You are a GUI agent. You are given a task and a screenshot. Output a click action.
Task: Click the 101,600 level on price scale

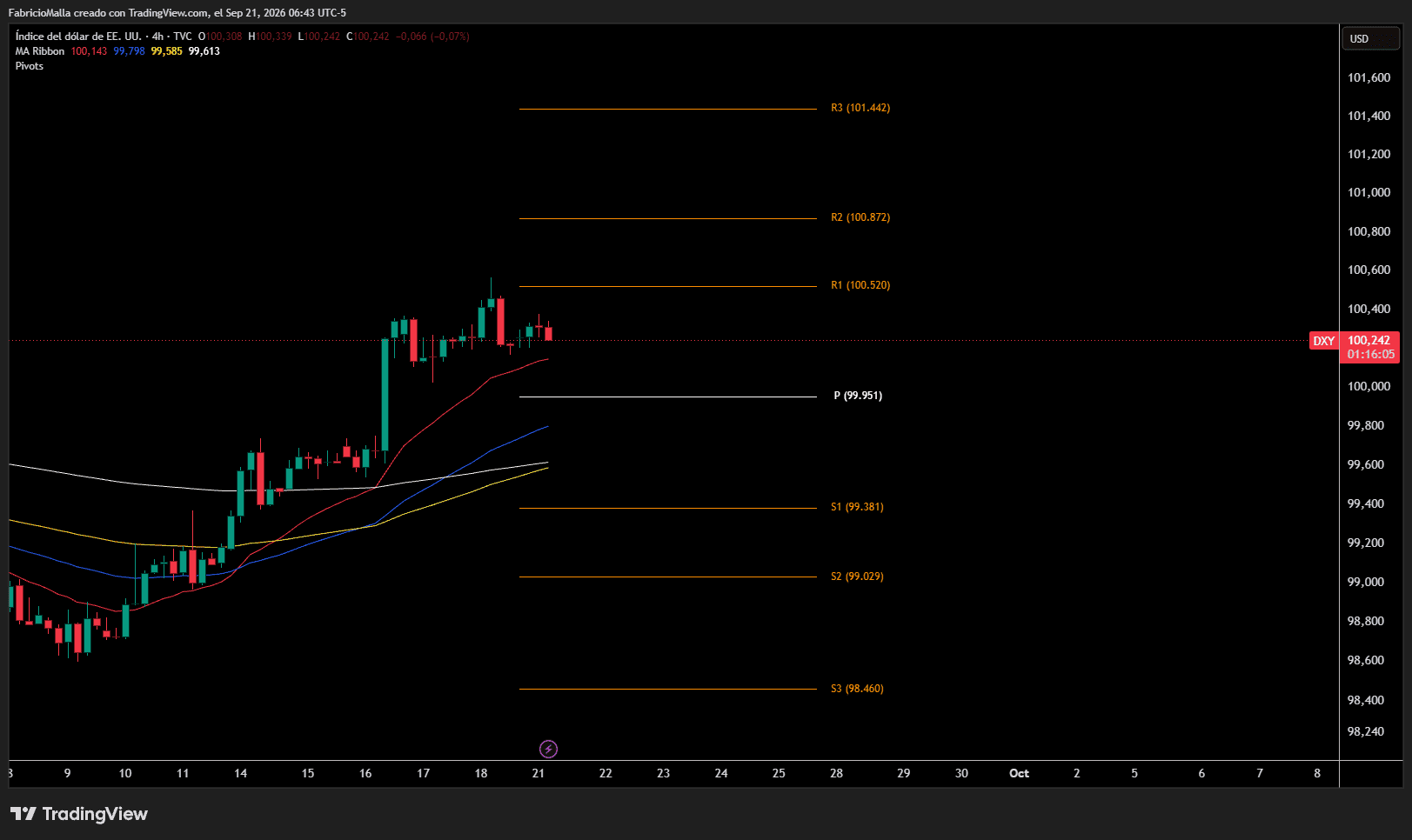[1369, 77]
